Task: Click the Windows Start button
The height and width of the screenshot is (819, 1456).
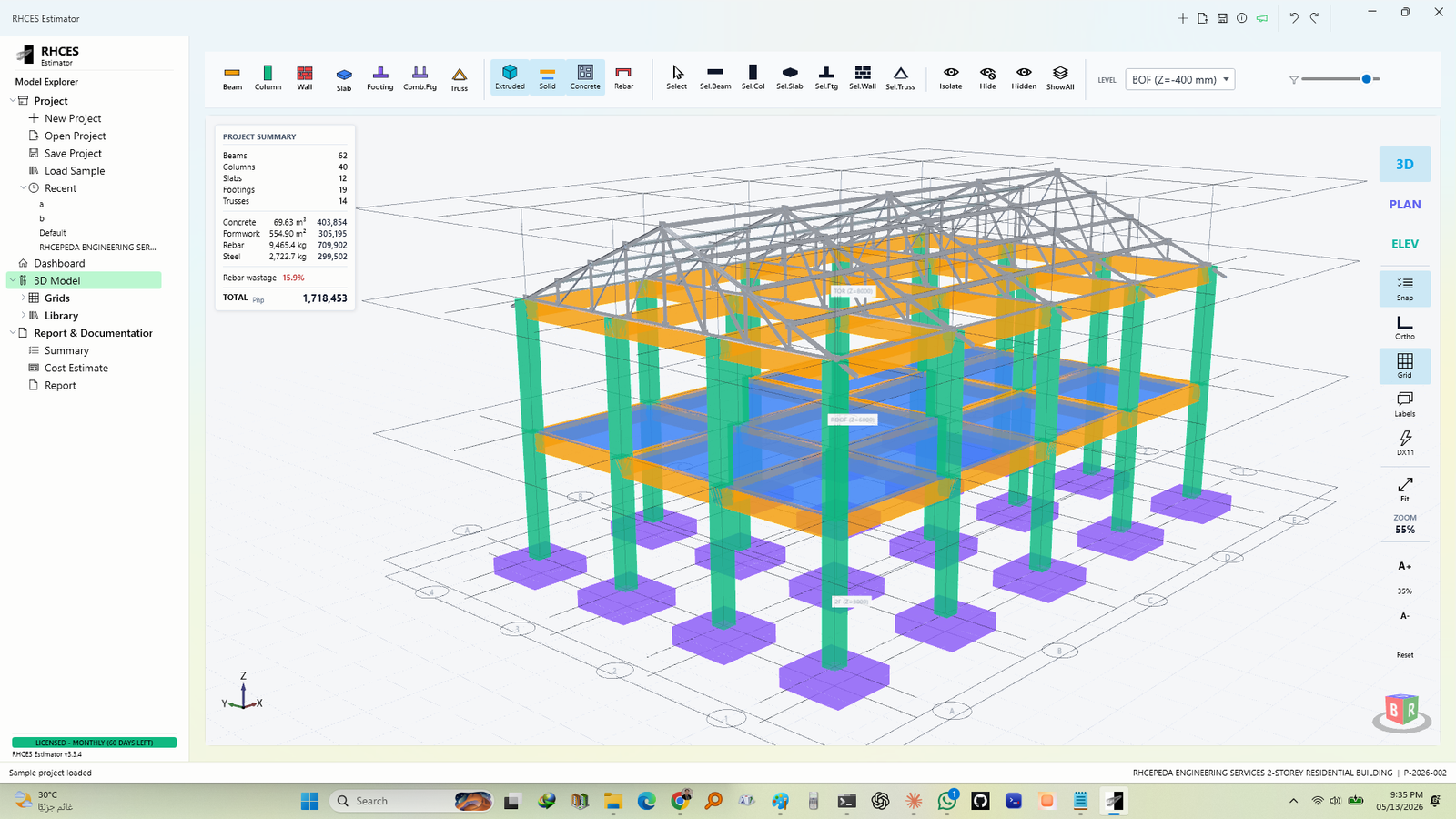Action: click(x=309, y=801)
